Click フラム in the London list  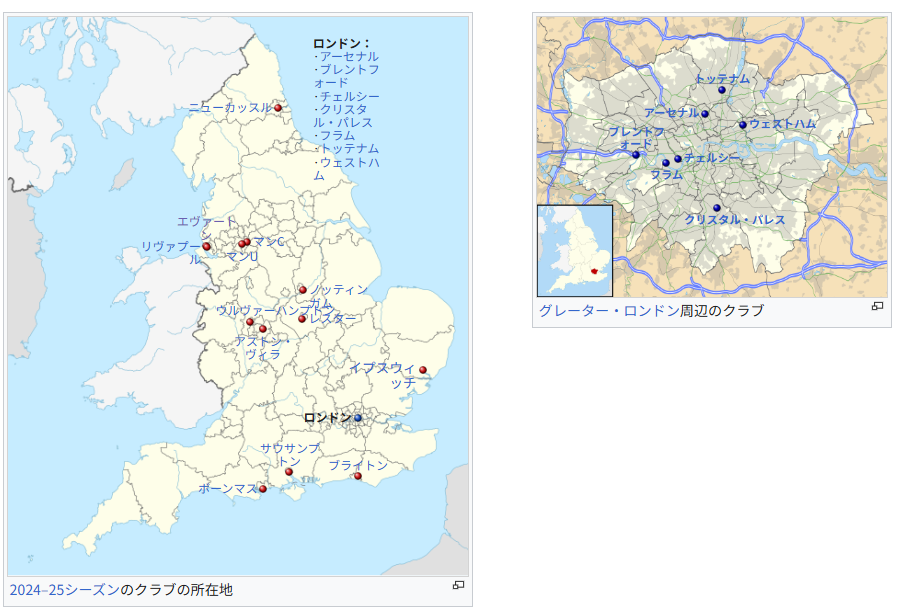[337, 136]
